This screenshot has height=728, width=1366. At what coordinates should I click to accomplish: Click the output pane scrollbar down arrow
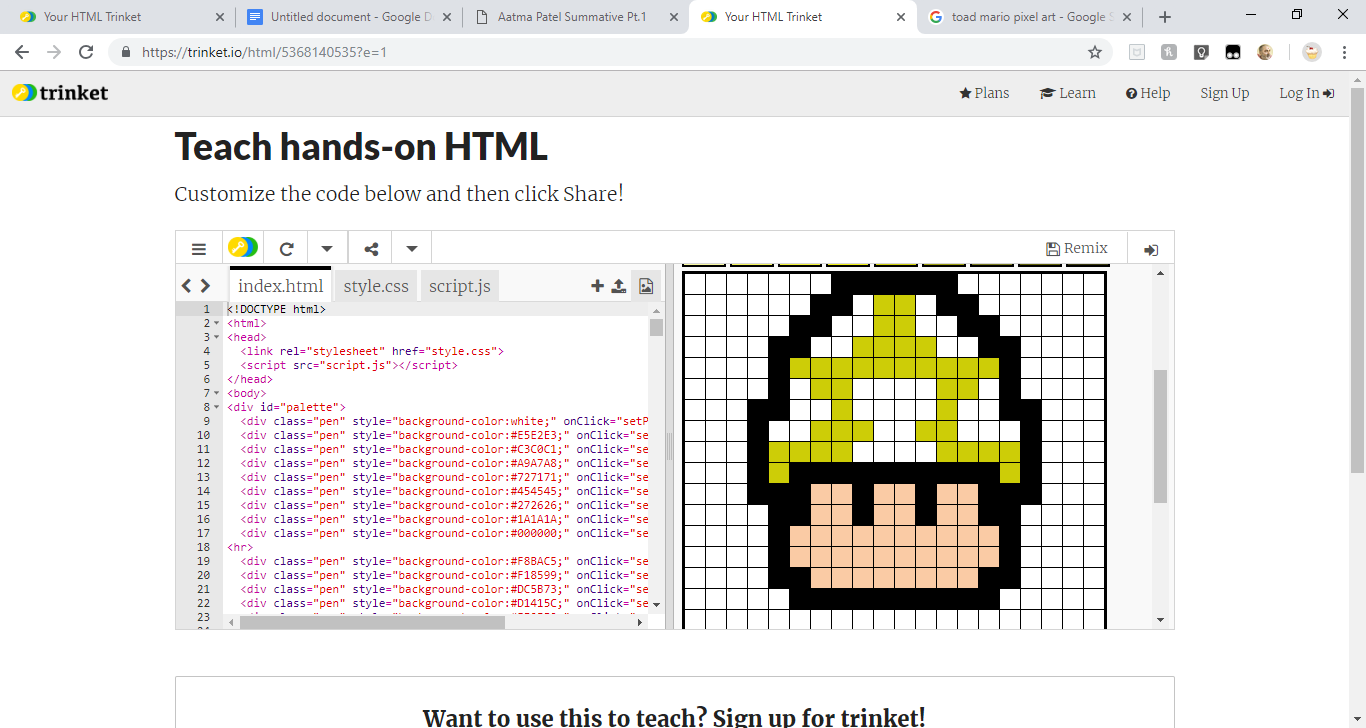[x=1160, y=620]
